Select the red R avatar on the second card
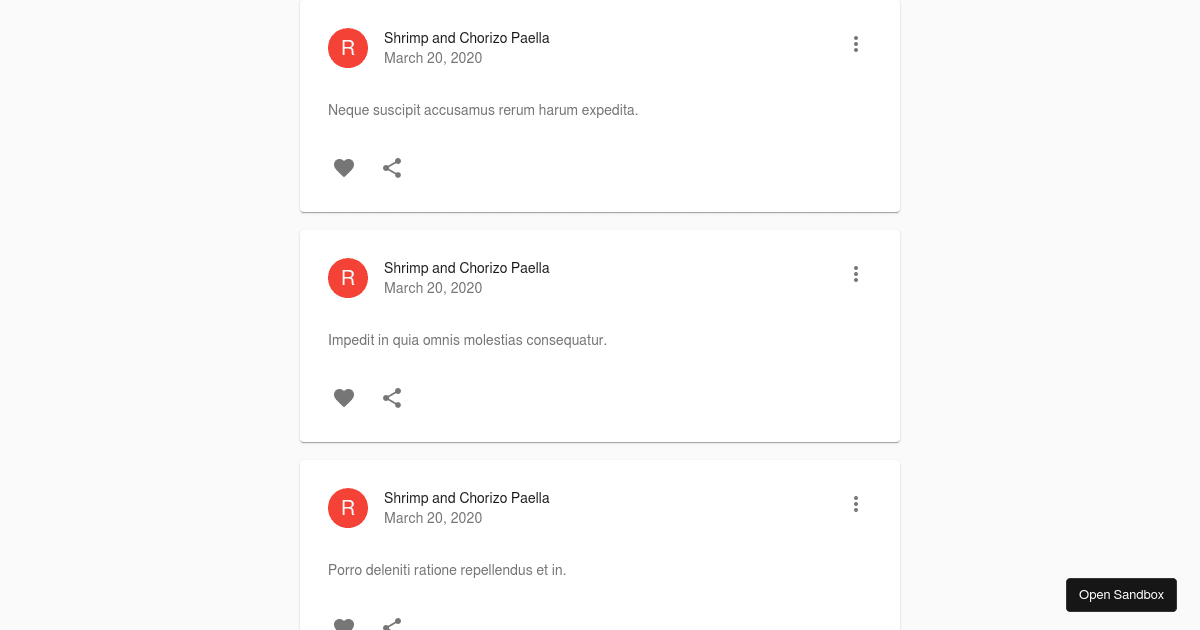 pyautogui.click(x=348, y=278)
